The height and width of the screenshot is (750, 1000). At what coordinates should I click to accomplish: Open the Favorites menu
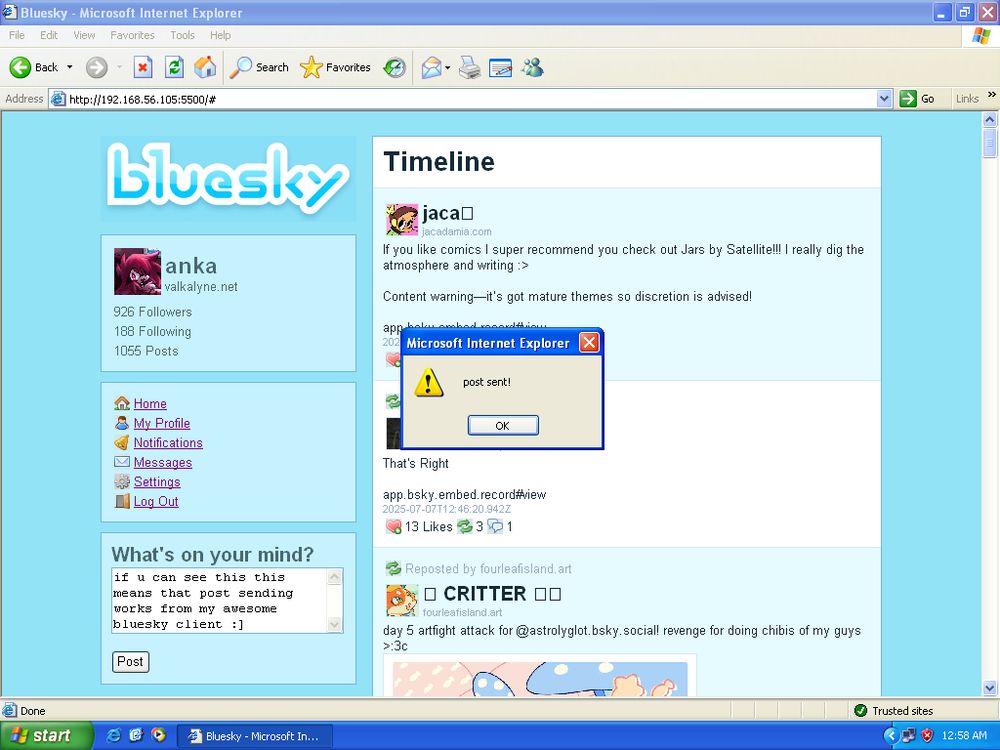(132, 35)
